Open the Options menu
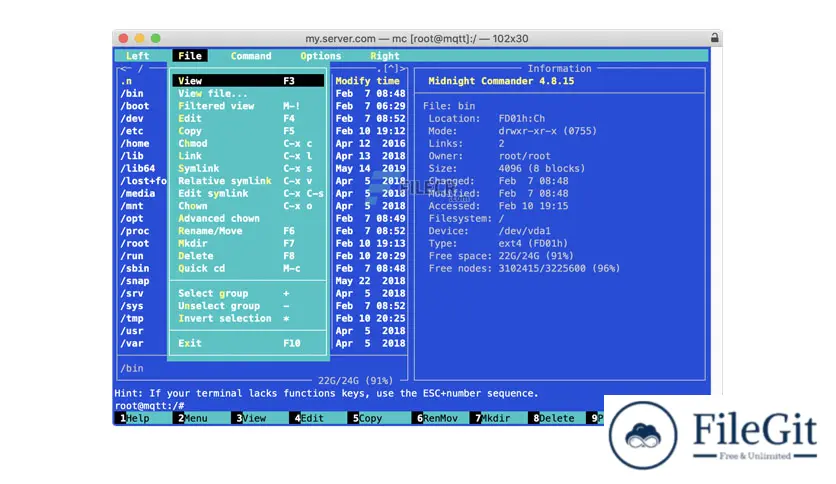The image size is (836, 484). tap(320, 56)
